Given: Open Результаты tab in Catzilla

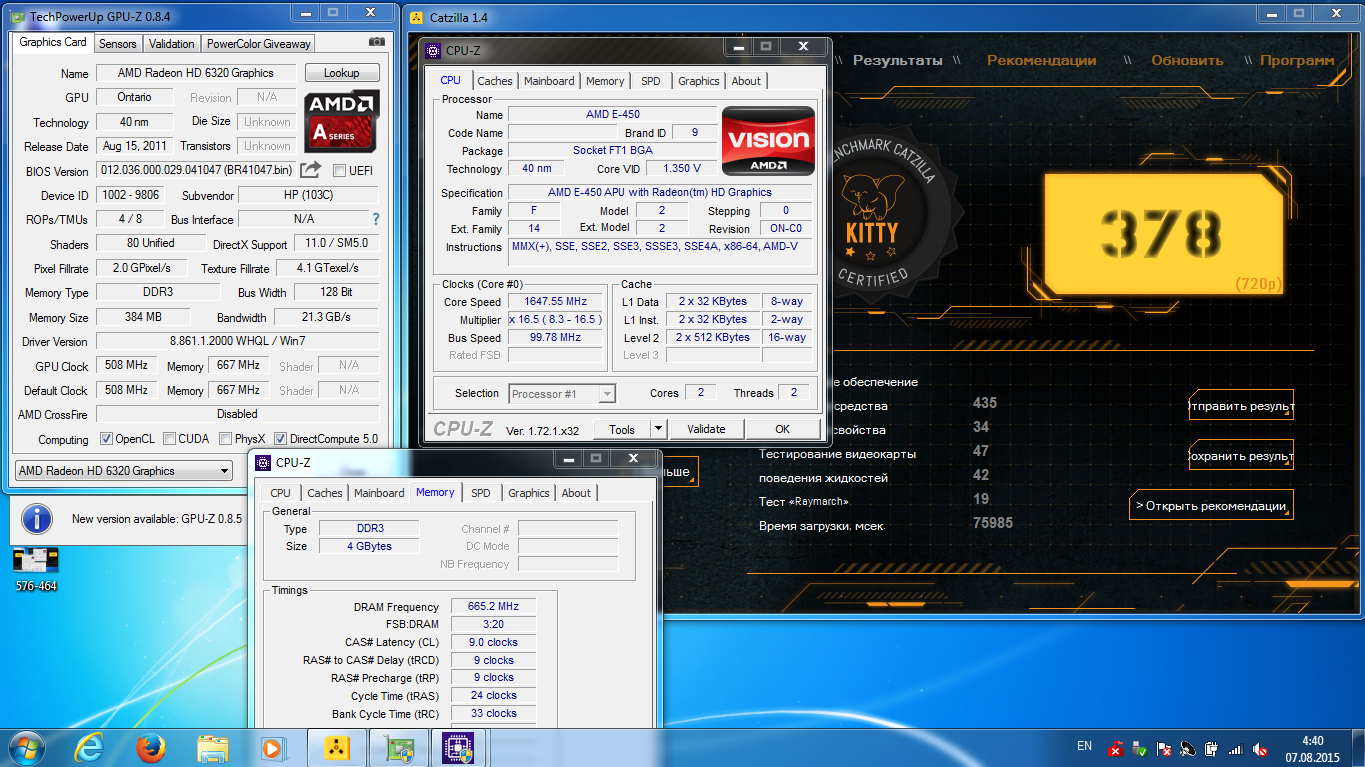Looking at the screenshot, I should [897, 60].
